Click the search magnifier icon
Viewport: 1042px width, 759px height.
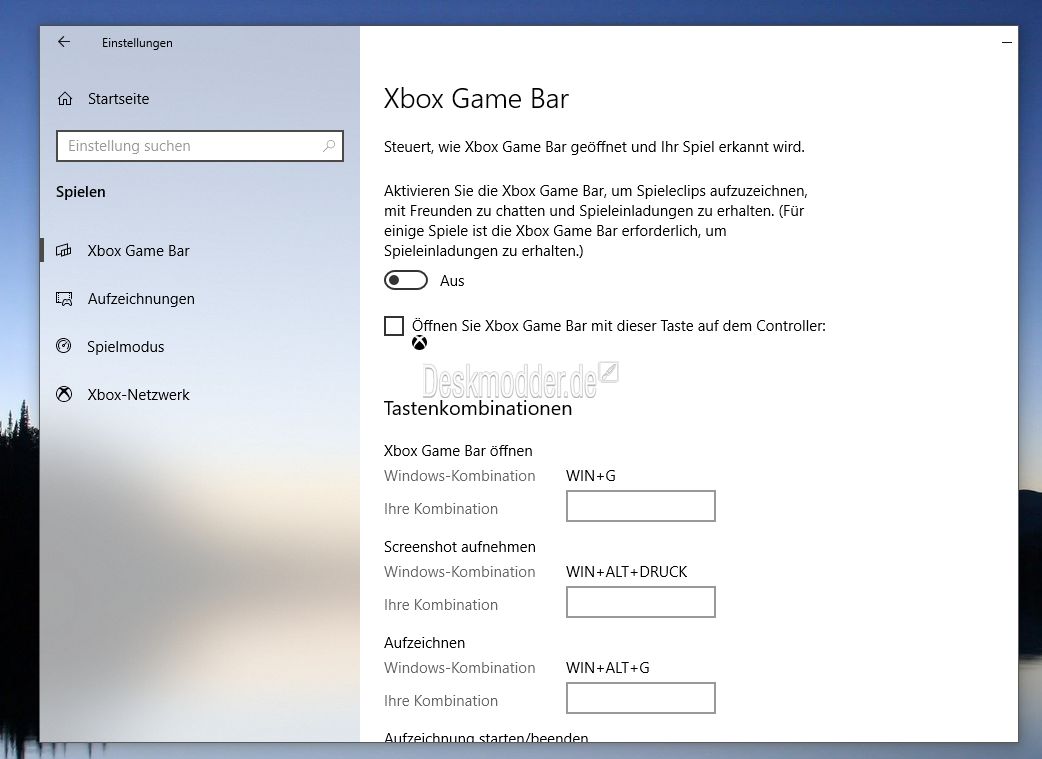point(328,146)
